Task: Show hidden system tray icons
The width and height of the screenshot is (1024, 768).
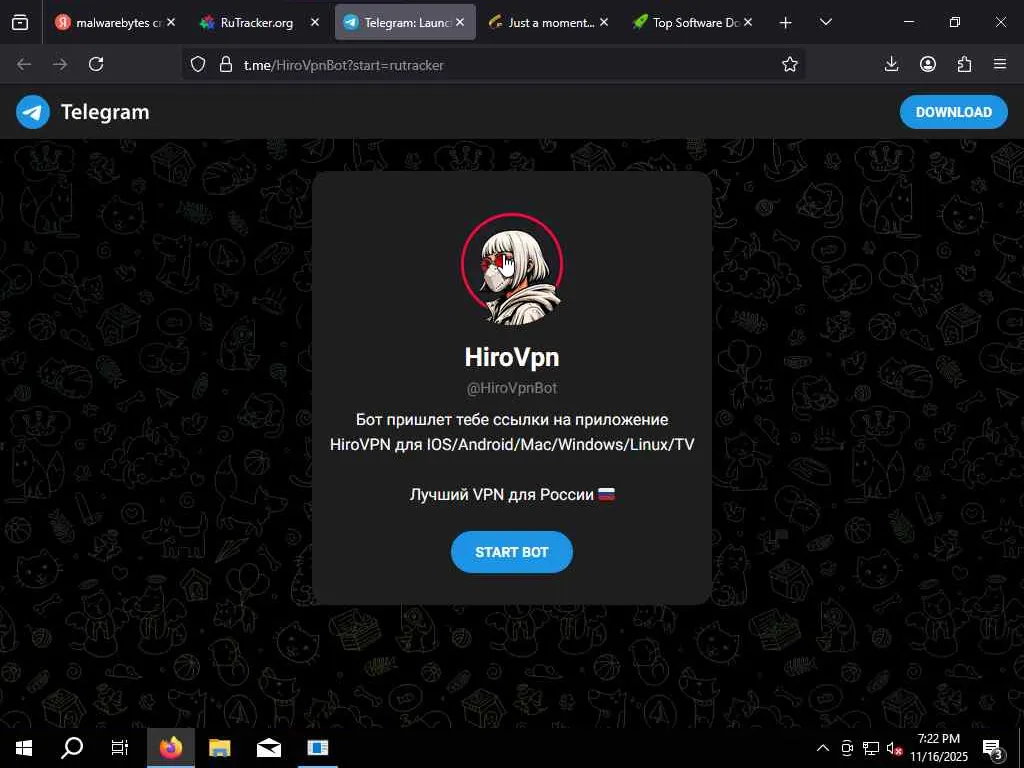Action: (823, 748)
